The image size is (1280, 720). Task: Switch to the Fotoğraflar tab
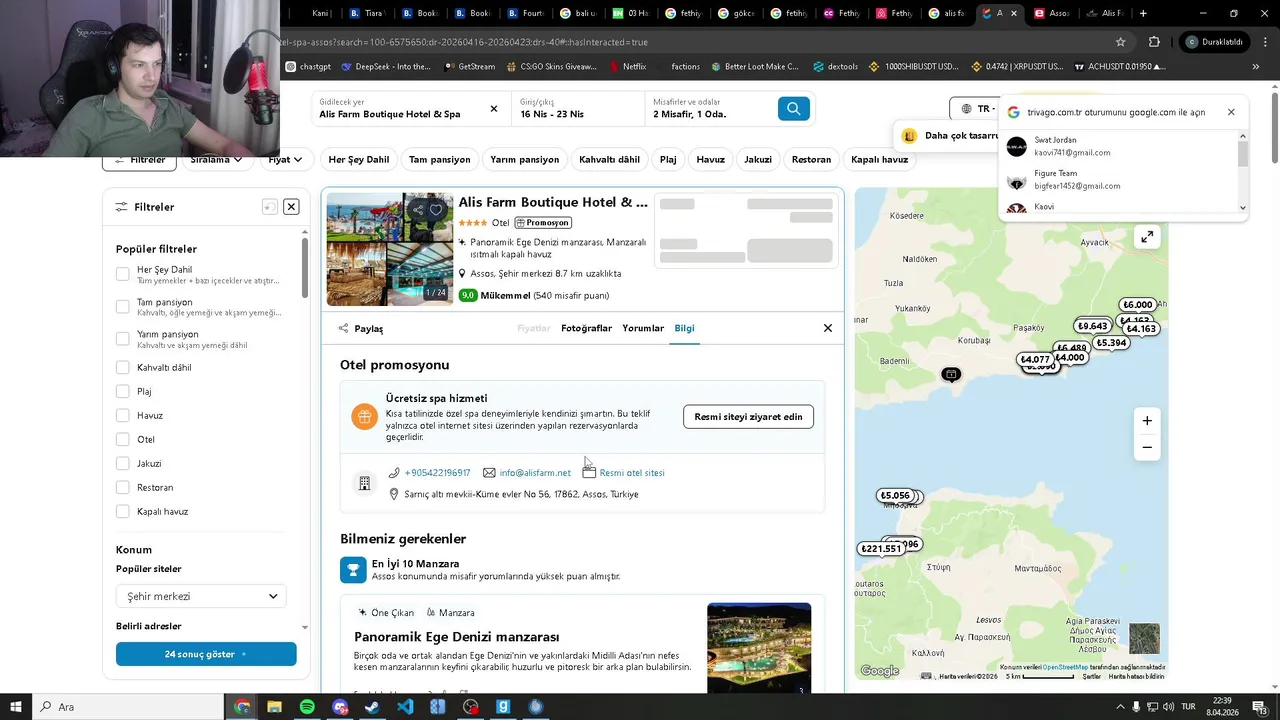point(586,328)
